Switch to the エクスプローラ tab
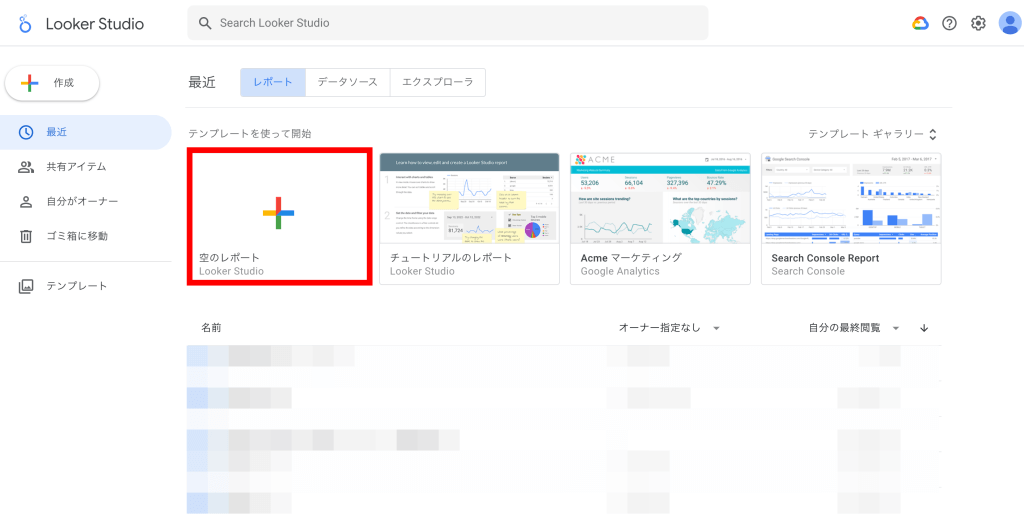 point(438,82)
